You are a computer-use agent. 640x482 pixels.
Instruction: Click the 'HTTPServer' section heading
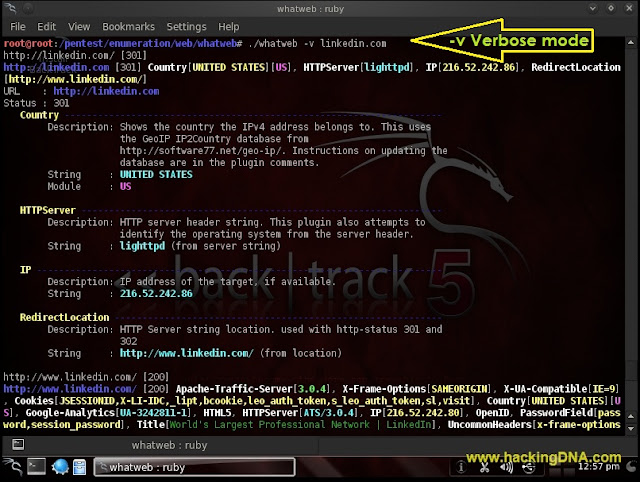48,210
